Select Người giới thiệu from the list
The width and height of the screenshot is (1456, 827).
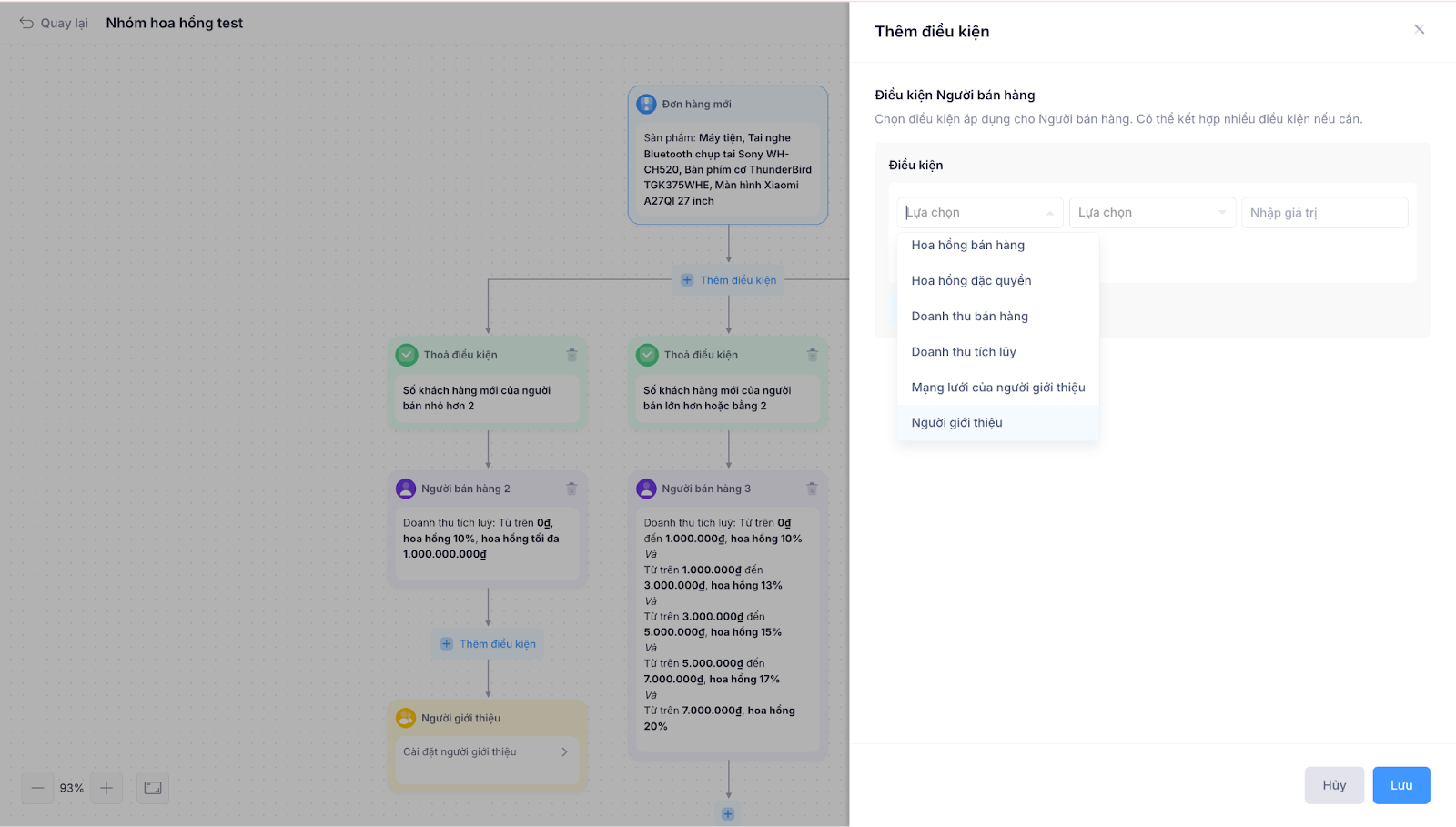point(957,423)
